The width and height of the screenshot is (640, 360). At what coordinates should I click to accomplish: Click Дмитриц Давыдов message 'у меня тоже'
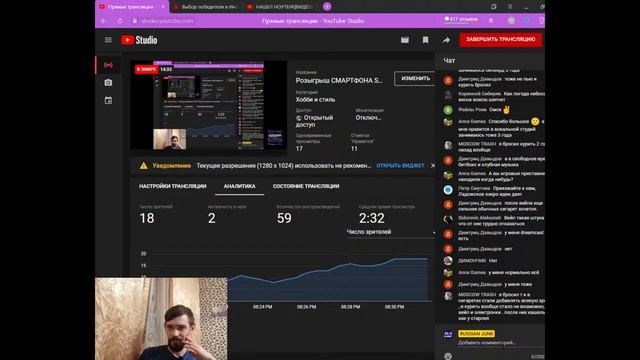(495, 284)
